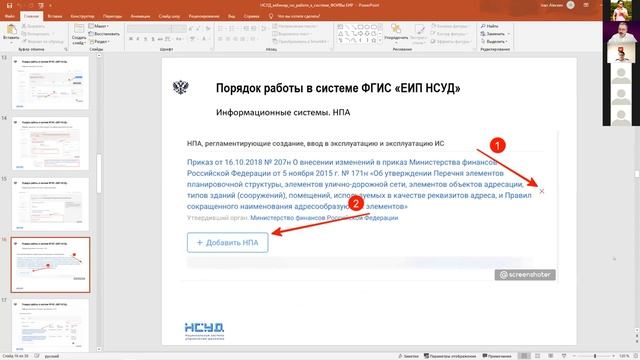Open the Выделить dropdown

pos(494,42)
